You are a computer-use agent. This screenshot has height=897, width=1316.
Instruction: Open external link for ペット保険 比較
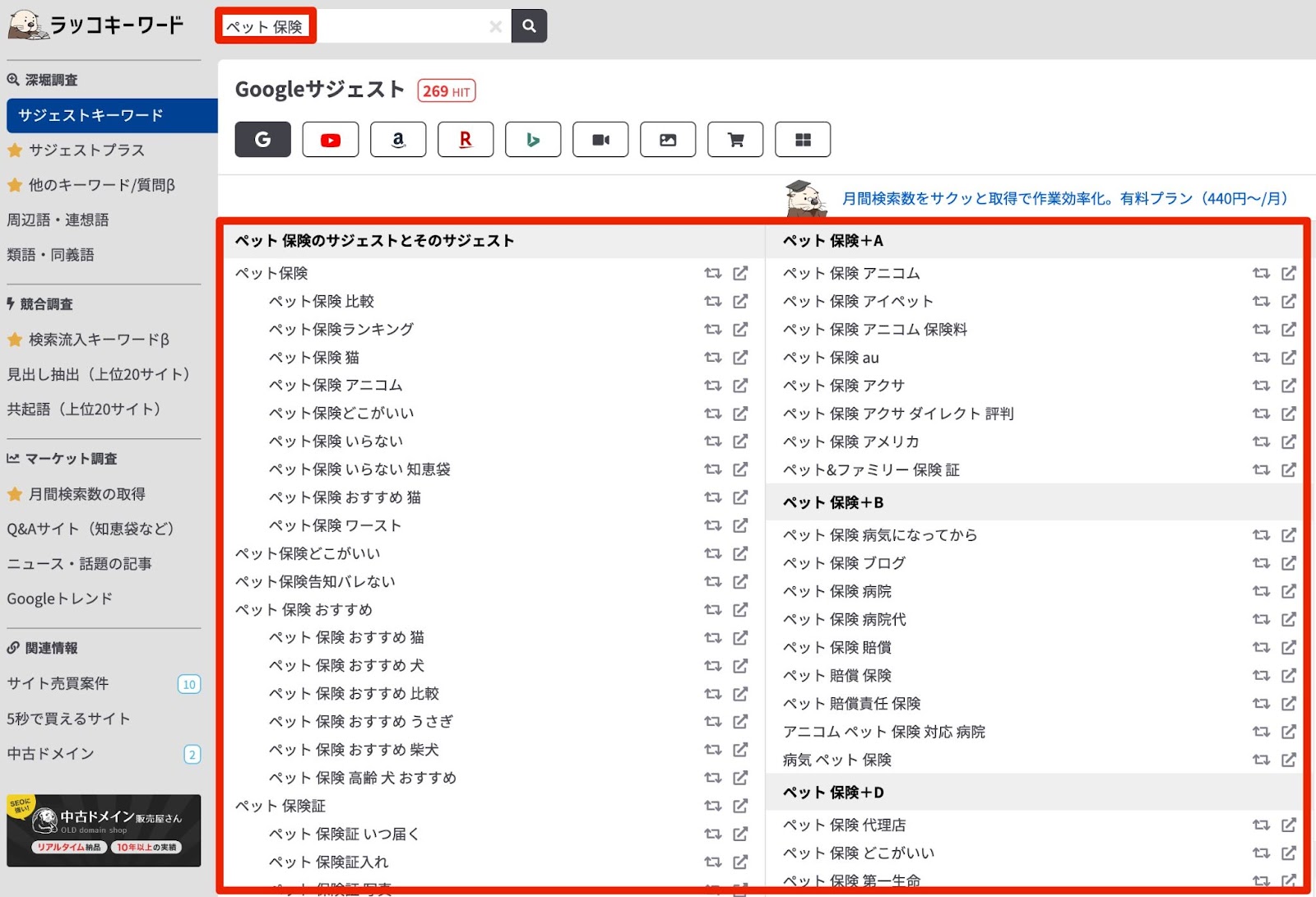pos(740,301)
